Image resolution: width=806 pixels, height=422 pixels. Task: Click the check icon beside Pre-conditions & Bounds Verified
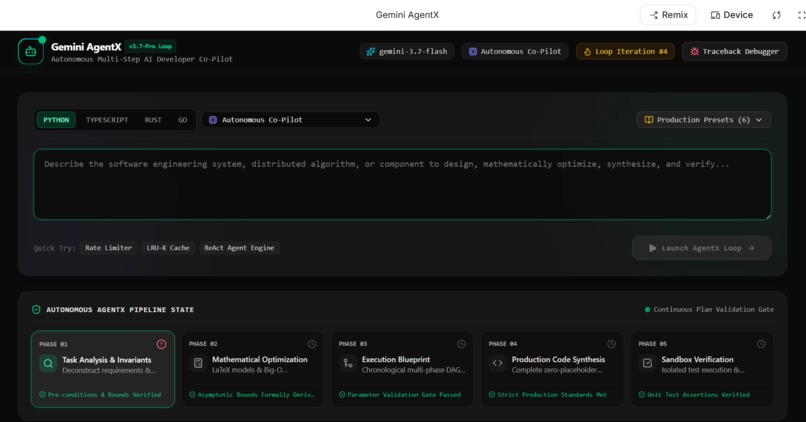point(43,395)
